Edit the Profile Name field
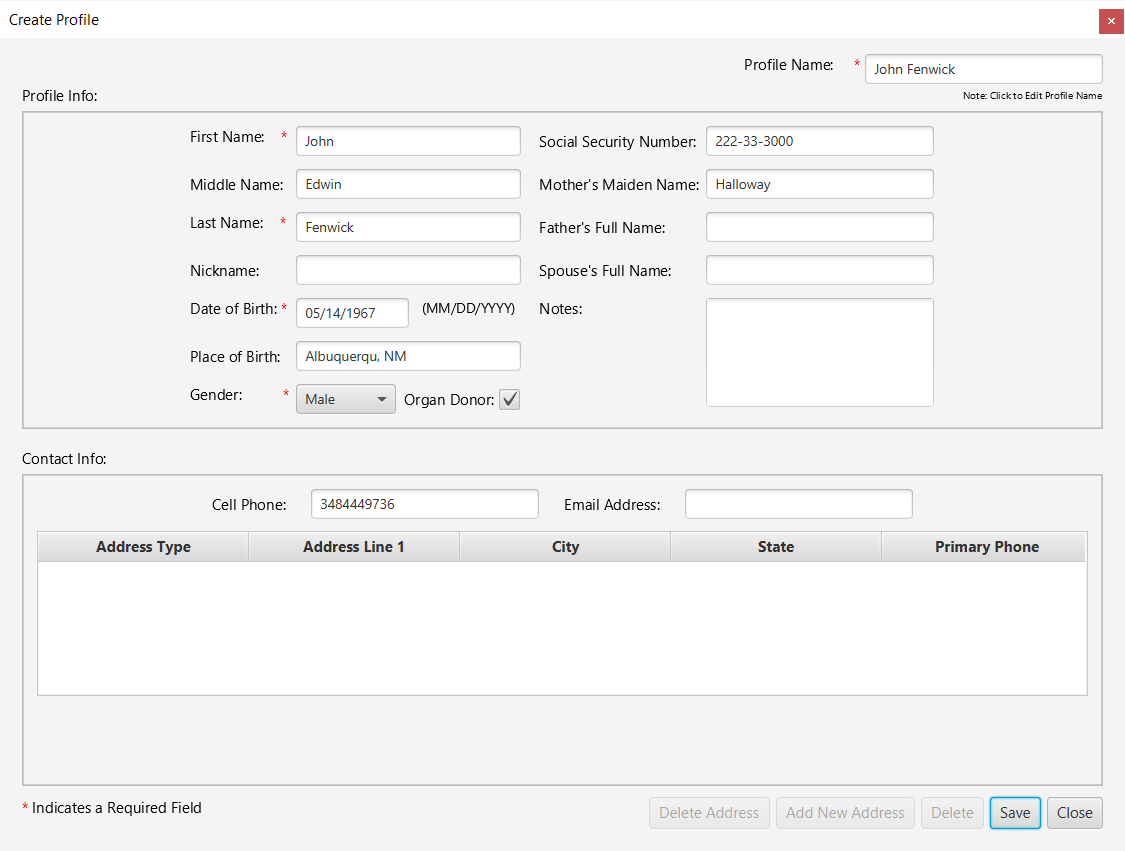The height and width of the screenshot is (851, 1125). click(982, 68)
